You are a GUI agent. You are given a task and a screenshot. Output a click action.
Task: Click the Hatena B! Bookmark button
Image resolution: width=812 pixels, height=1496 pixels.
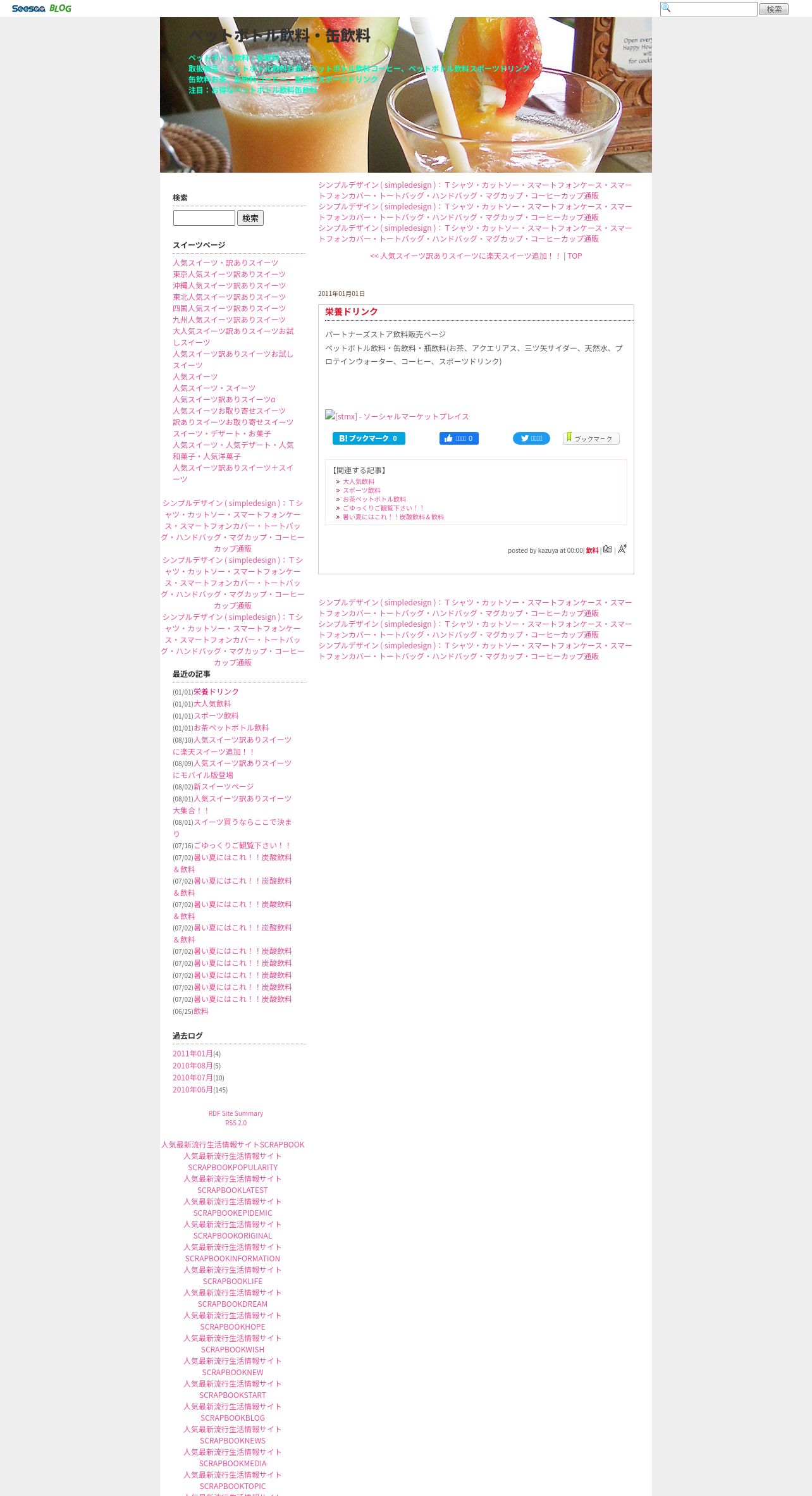369,438
